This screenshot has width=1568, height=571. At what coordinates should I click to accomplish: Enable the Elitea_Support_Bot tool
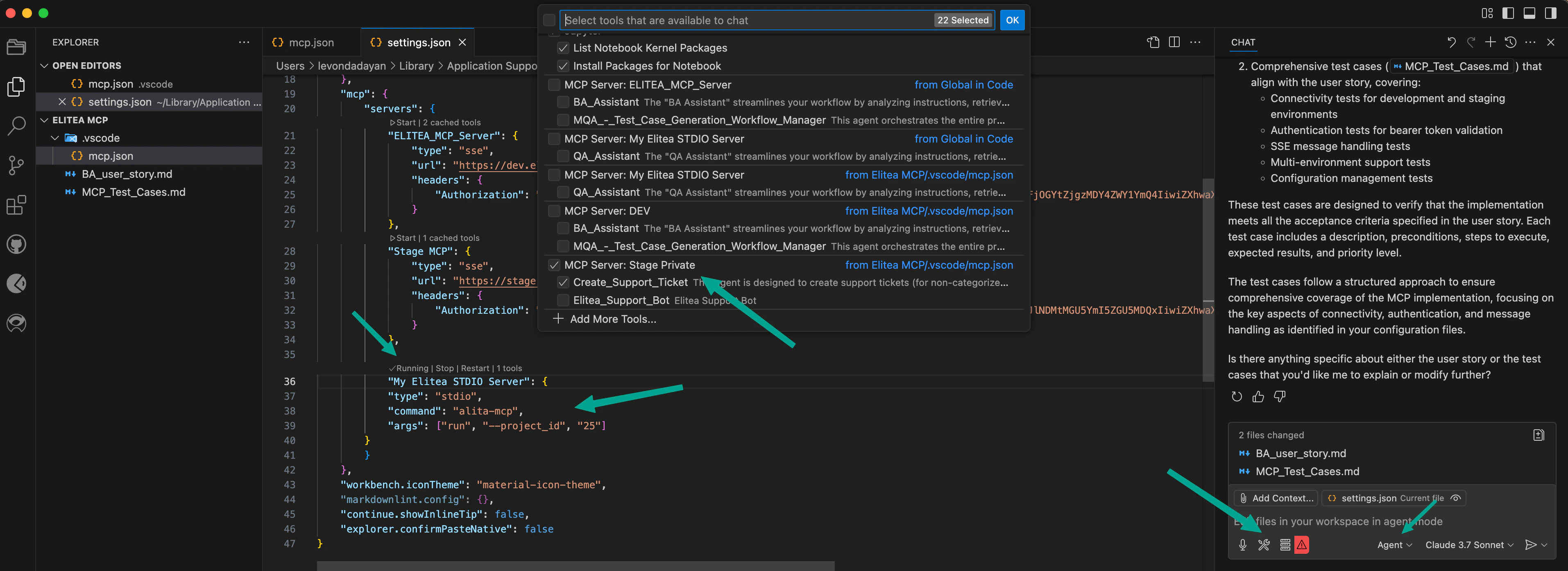click(x=563, y=300)
